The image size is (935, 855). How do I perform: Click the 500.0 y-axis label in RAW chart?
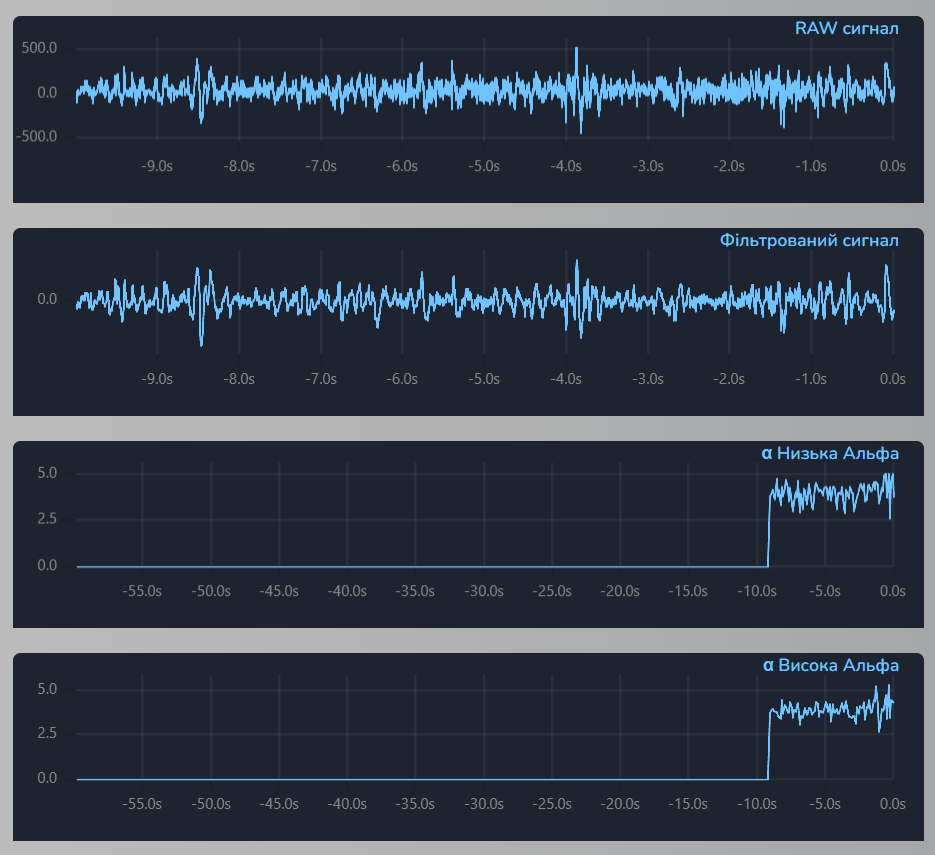click(39, 48)
